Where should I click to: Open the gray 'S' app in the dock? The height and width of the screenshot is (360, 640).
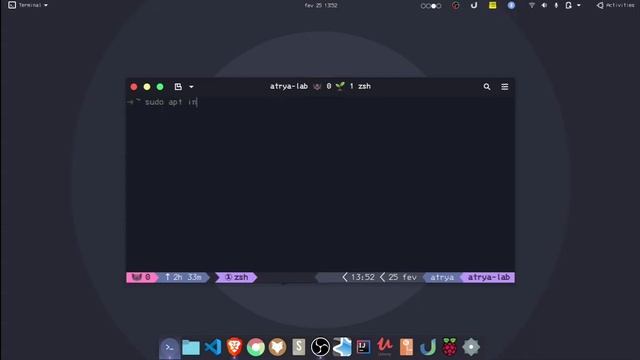click(x=299, y=347)
